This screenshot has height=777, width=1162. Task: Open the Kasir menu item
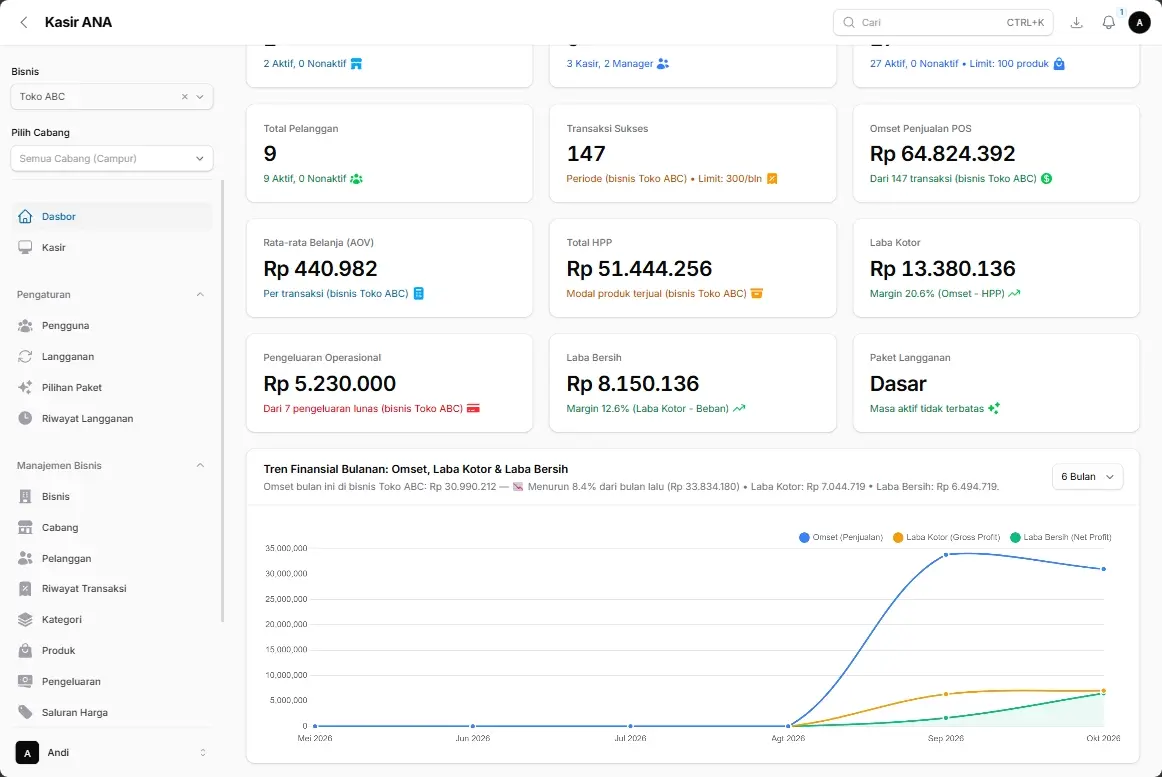tap(112, 248)
